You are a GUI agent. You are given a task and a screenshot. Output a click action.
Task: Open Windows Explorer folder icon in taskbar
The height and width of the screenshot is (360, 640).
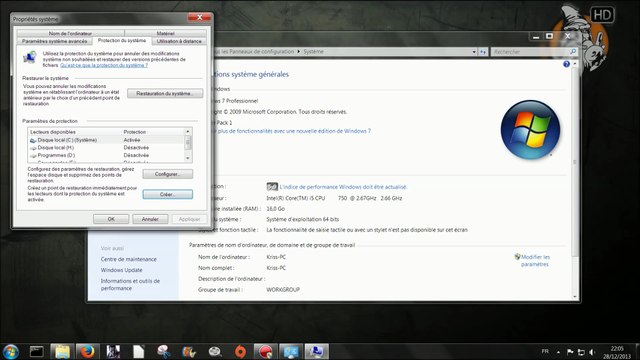62,351
